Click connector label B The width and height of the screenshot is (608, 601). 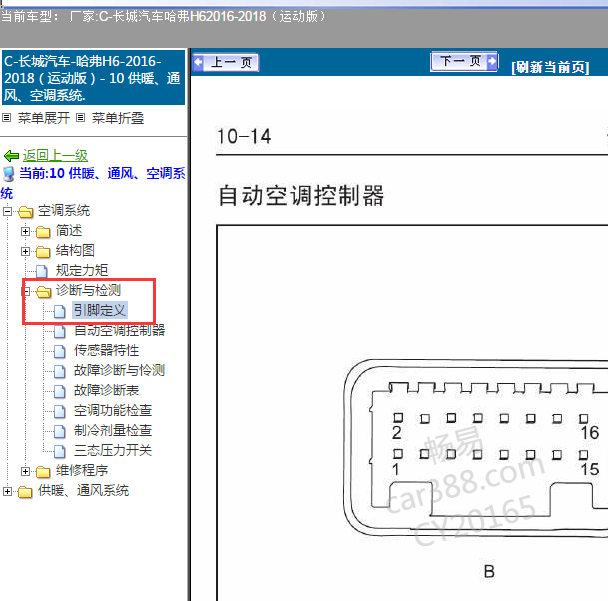point(489,572)
